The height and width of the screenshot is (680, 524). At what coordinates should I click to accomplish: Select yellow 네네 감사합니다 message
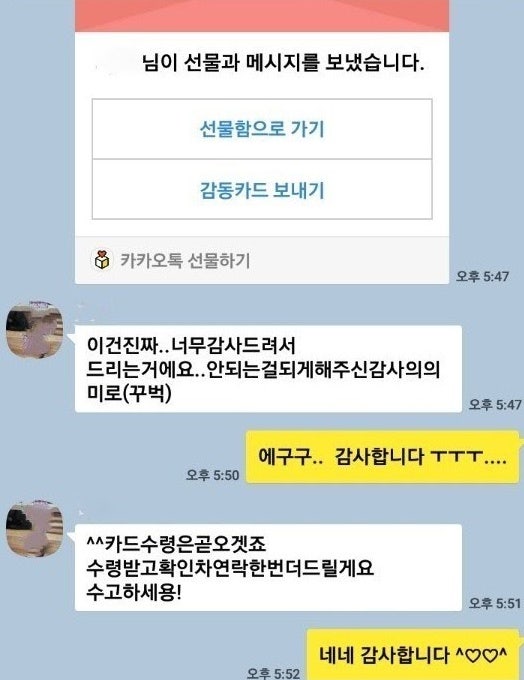coord(413,654)
